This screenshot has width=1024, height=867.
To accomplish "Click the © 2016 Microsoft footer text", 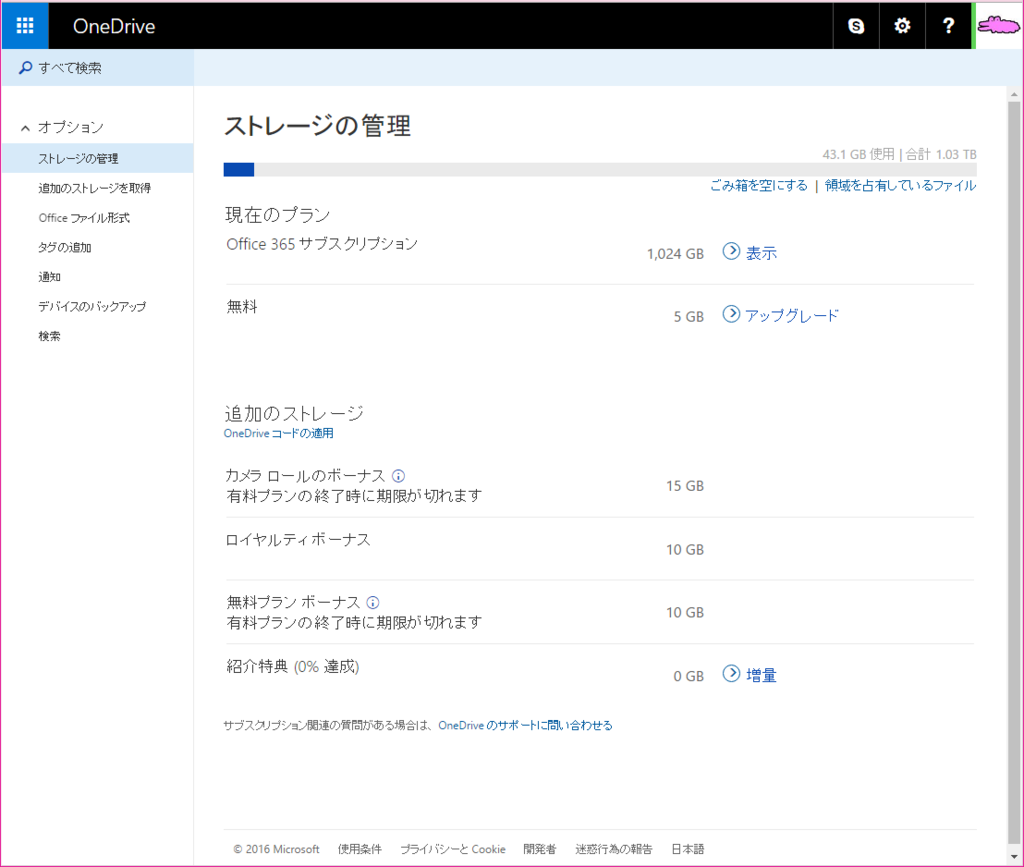I will tap(277, 849).
